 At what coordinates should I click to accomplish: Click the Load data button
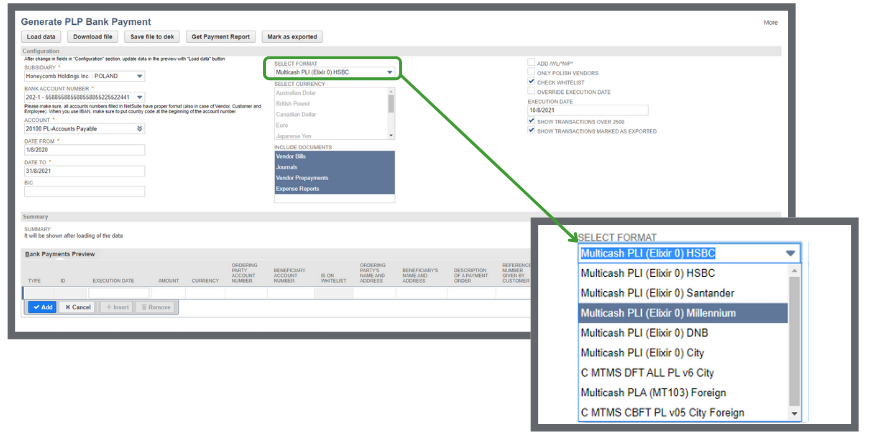coord(42,37)
